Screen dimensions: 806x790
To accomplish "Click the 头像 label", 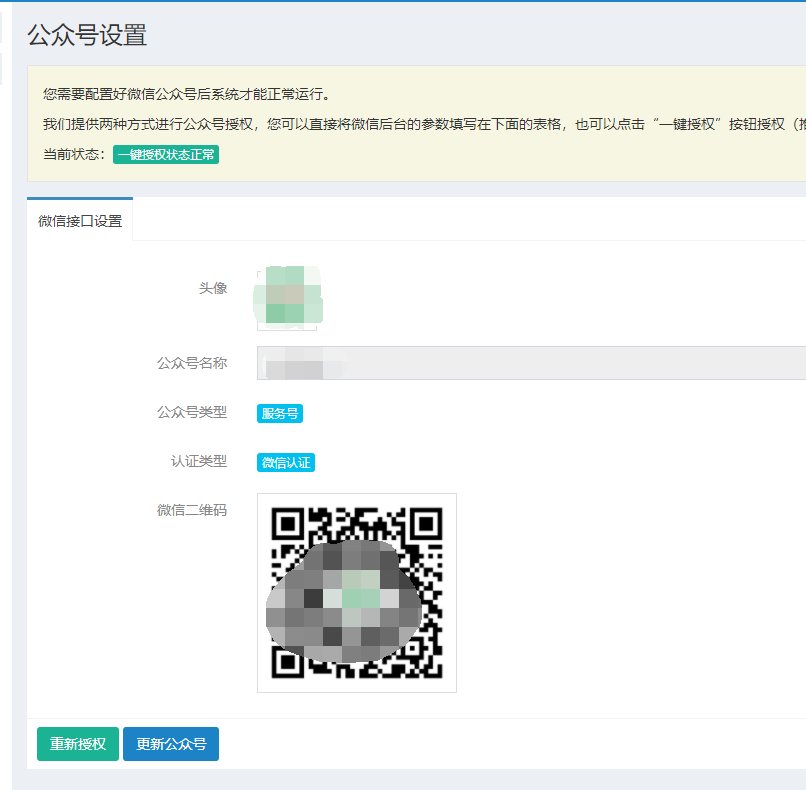I will tap(213, 288).
